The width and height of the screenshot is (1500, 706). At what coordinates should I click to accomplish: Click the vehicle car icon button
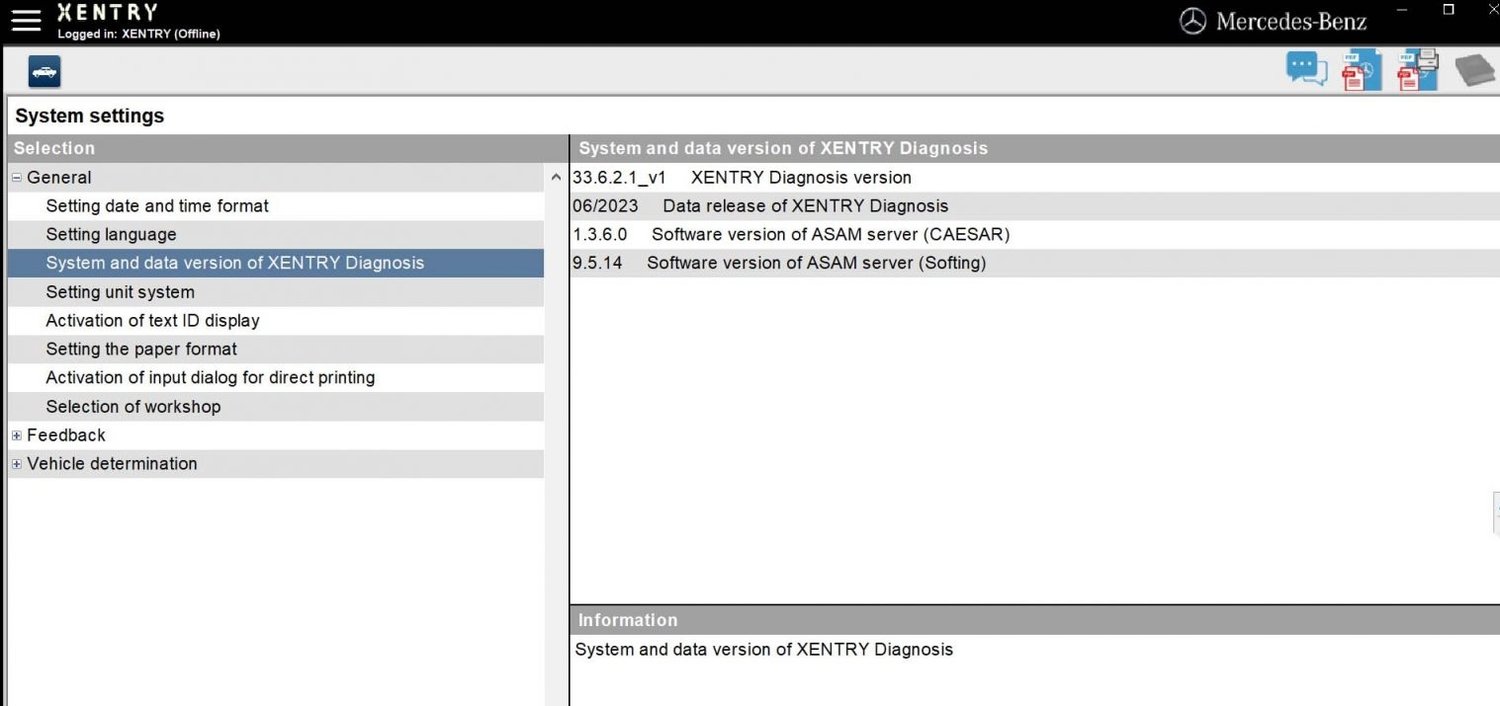(44, 72)
